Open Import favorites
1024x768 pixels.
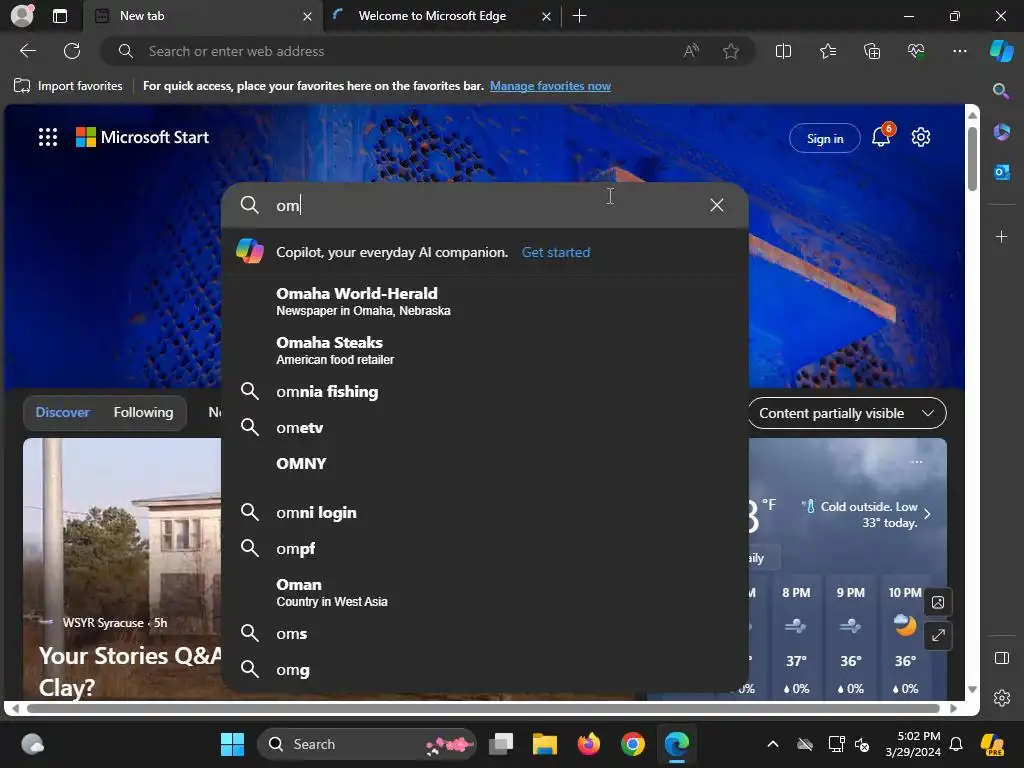point(69,86)
